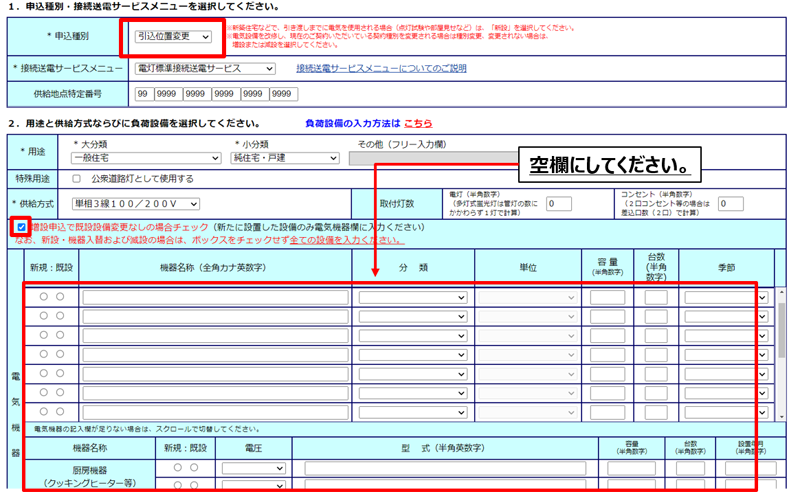Select 新規 radio in second equipment row
This screenshot has height=492, width=800.
click(x=44, y=316)
